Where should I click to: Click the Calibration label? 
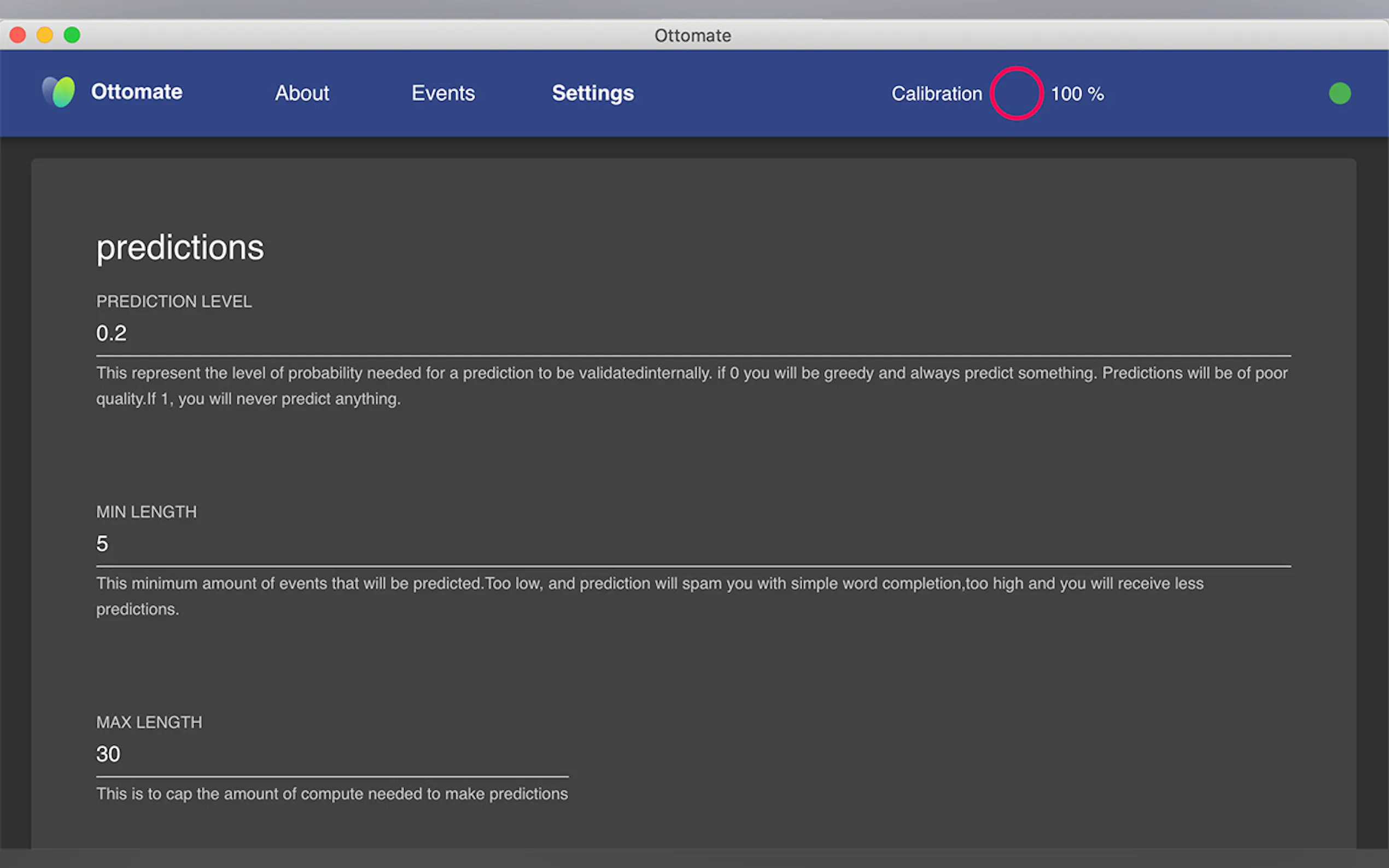[936, 93]
